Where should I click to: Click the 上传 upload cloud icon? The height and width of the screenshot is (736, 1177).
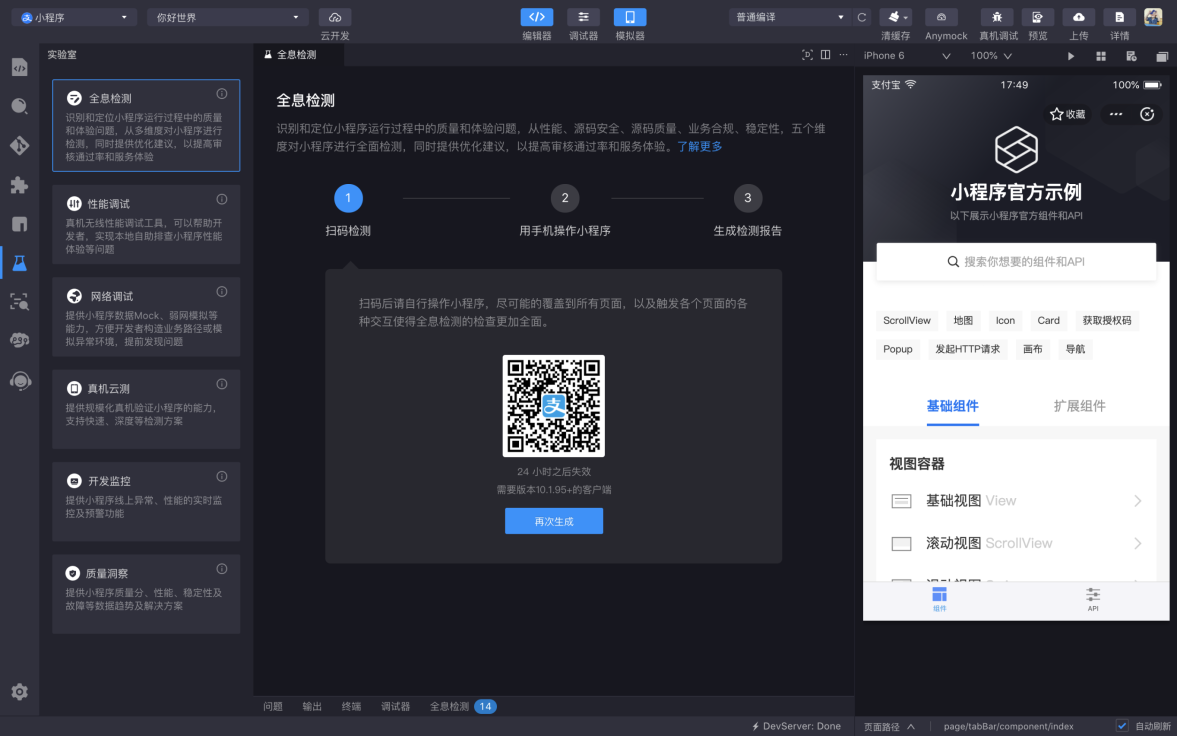1079,17
